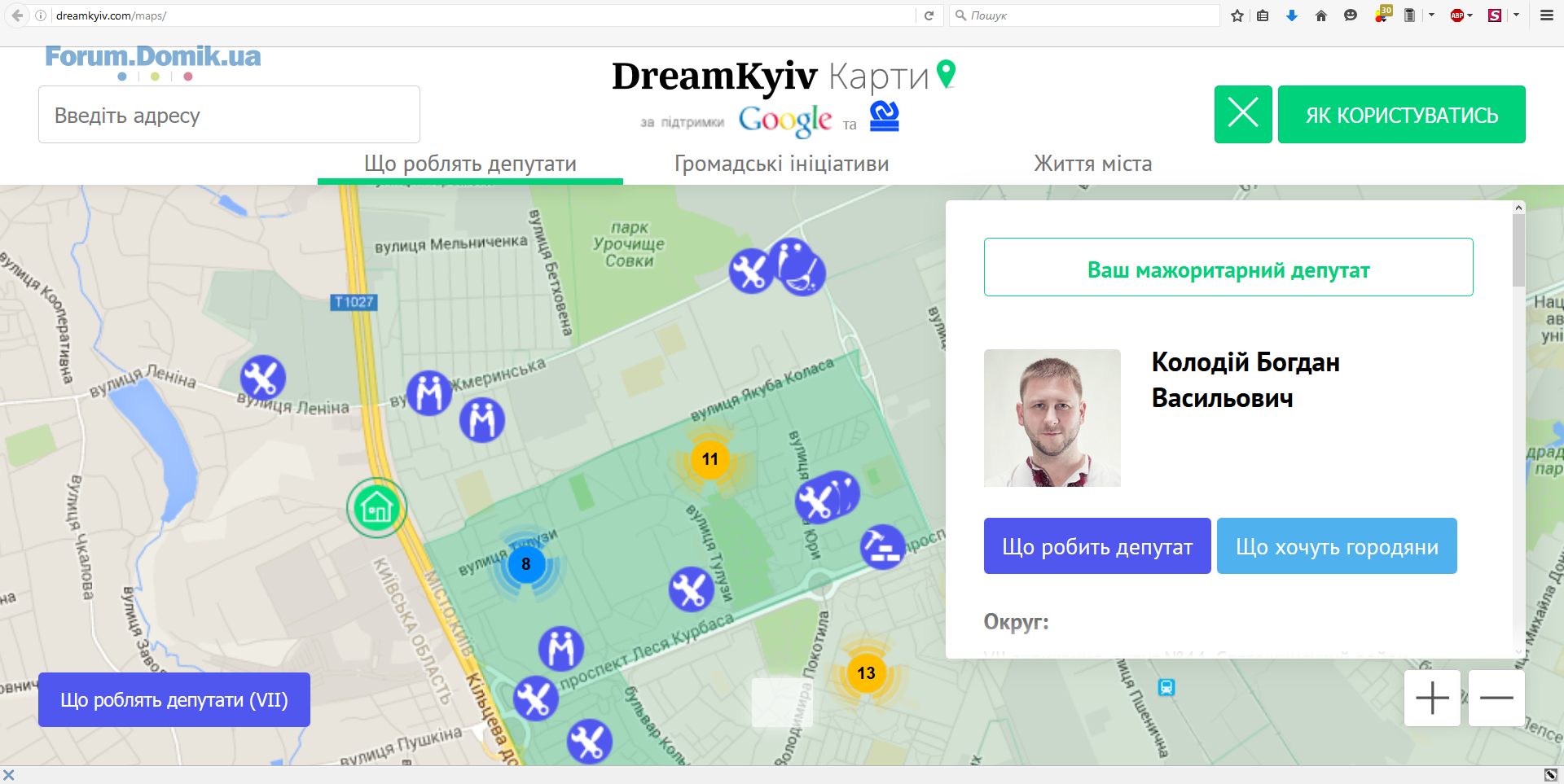
Task: Select the hammer and bricks construction marker
Action: [x=883, y=546]
